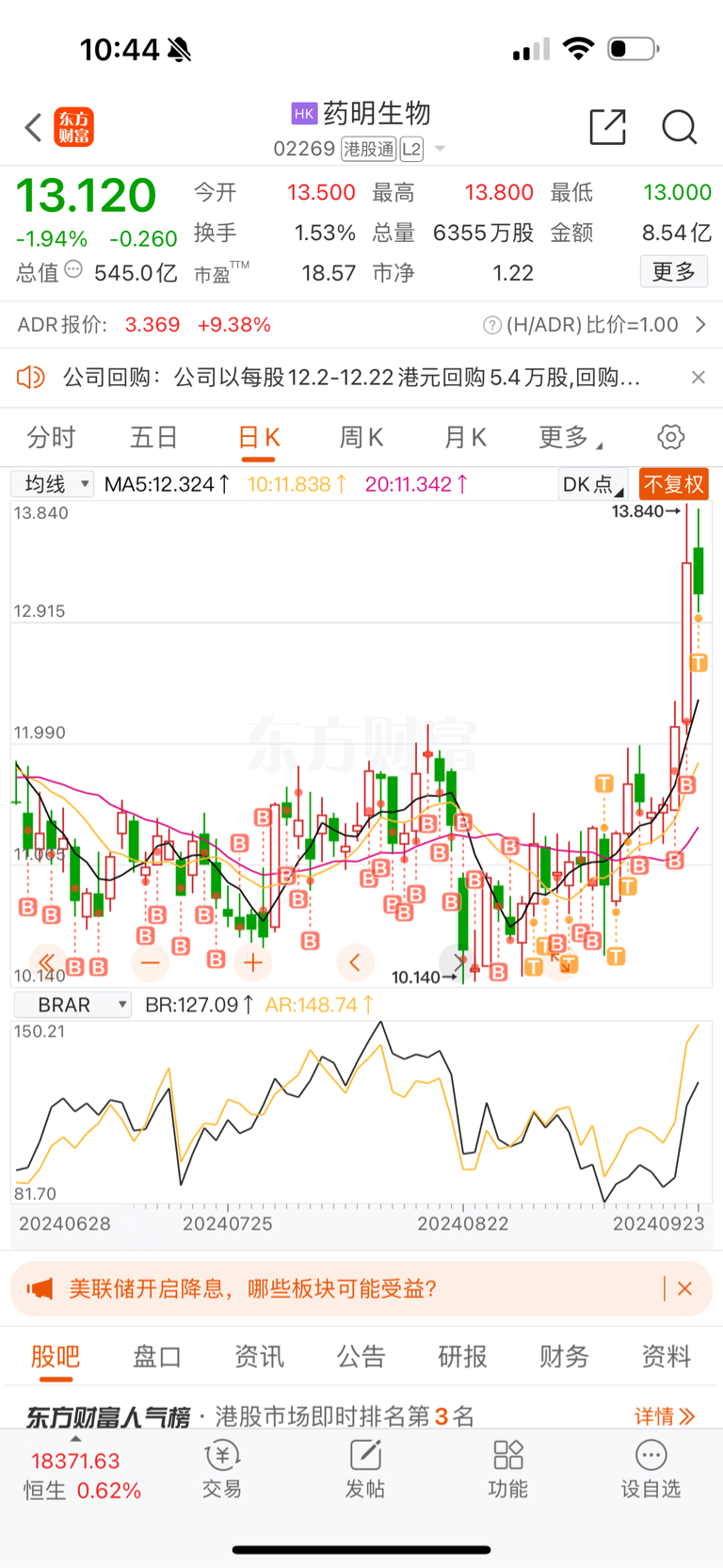The width and height of the screenshot is (723, 1568).
Task: Switch to the 五日 tab
Action: (x=153, y=437)
